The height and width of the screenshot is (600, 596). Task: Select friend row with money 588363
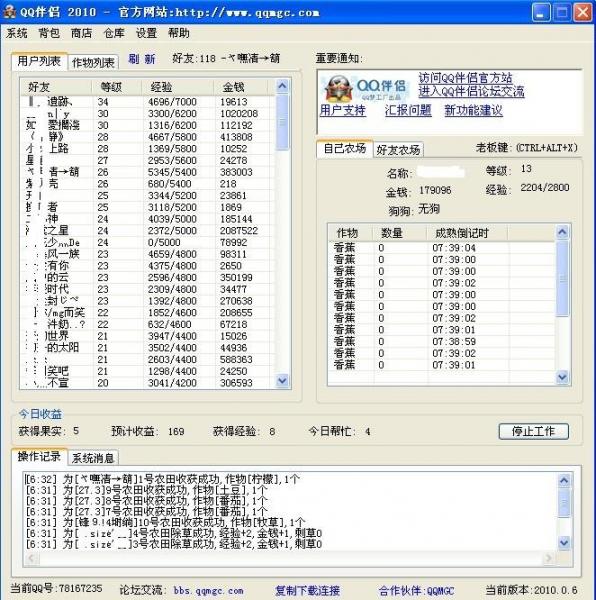148,360
